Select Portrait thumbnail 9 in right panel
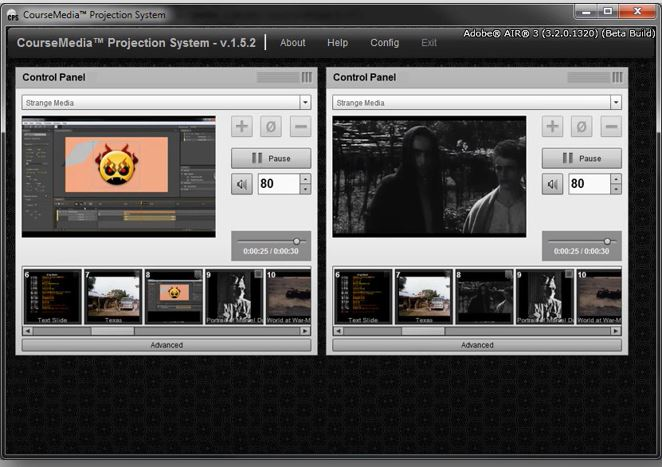Viewport: 662px width, 467px height. (x=545, y=297)
